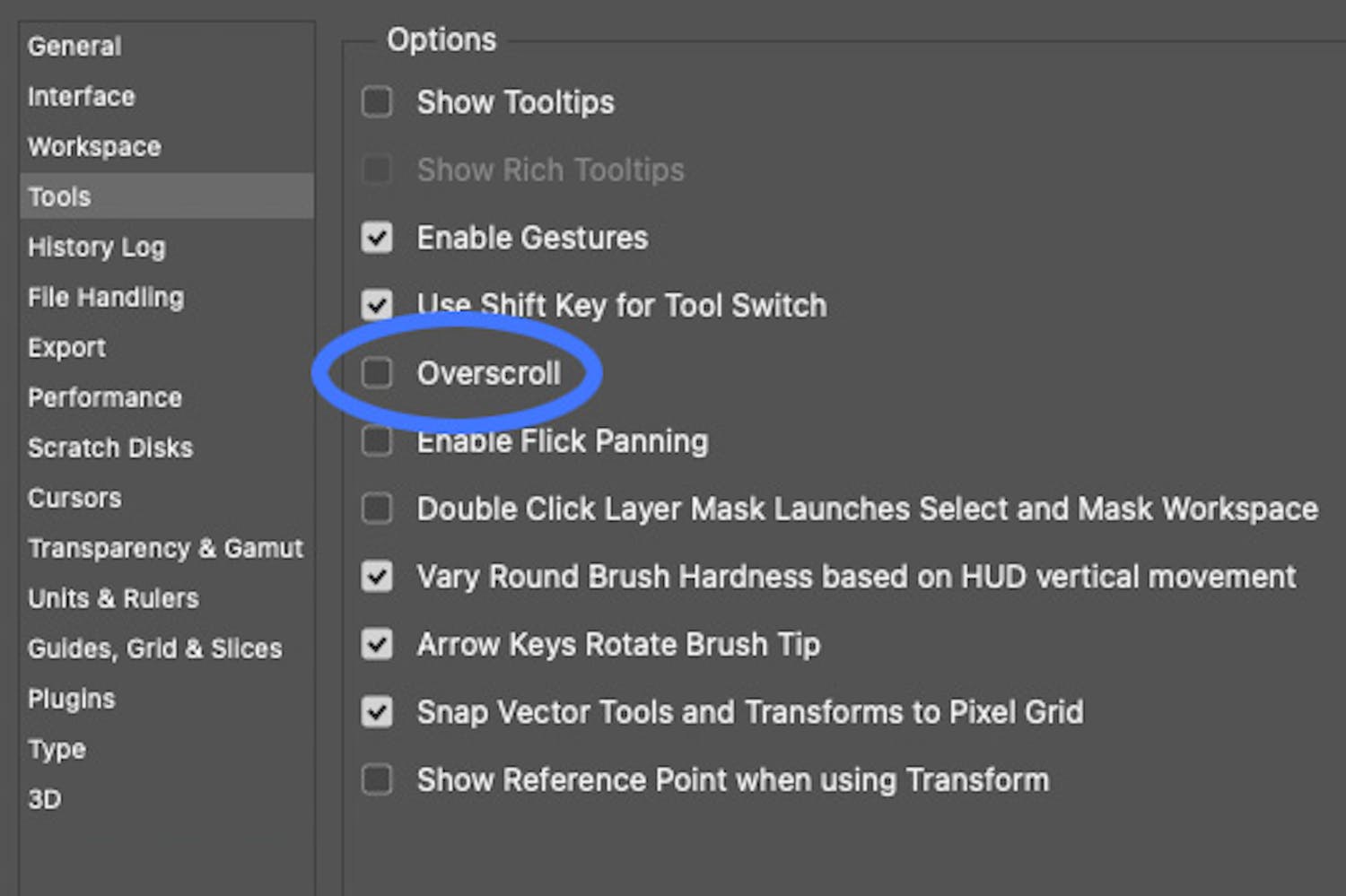Open Guides, Grid & Slices settings
The width and height of the screenshot is (1346, 896).
click(153, 648)
